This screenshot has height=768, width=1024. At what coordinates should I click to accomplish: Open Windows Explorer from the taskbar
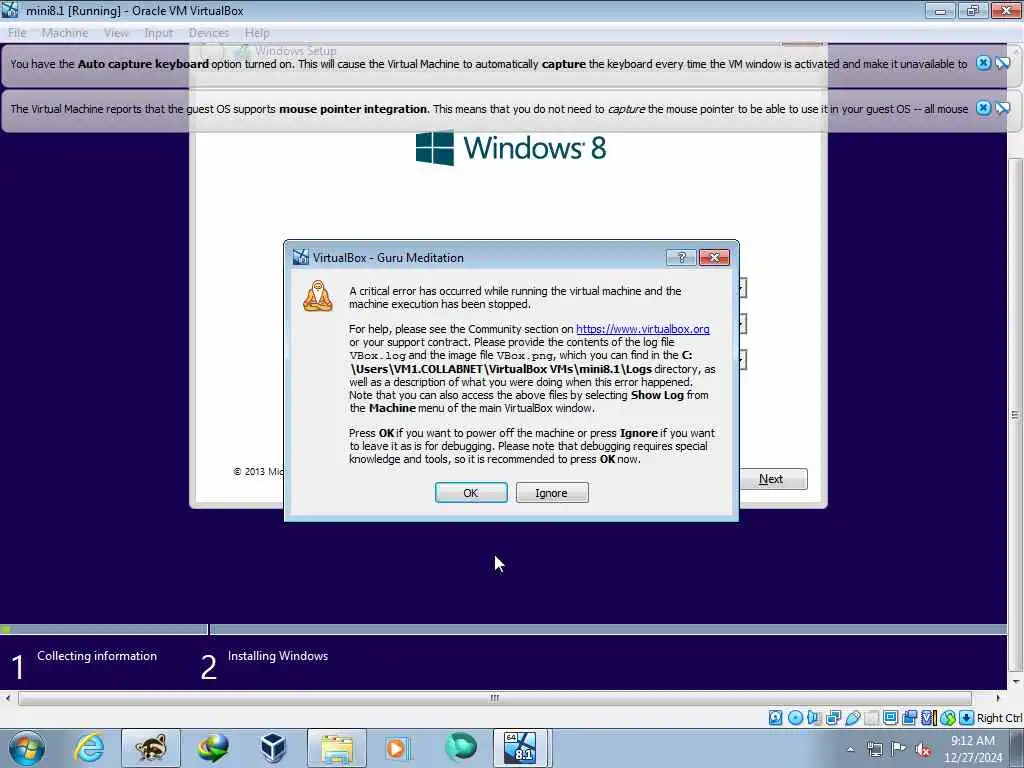tap(337, 748)
